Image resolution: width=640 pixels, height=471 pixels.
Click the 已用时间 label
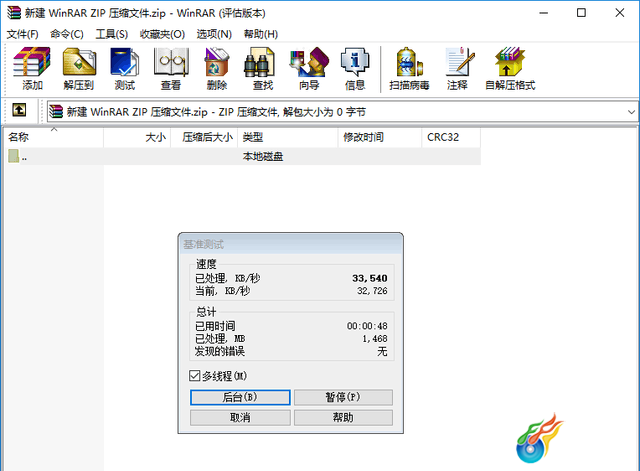[215, 326]
